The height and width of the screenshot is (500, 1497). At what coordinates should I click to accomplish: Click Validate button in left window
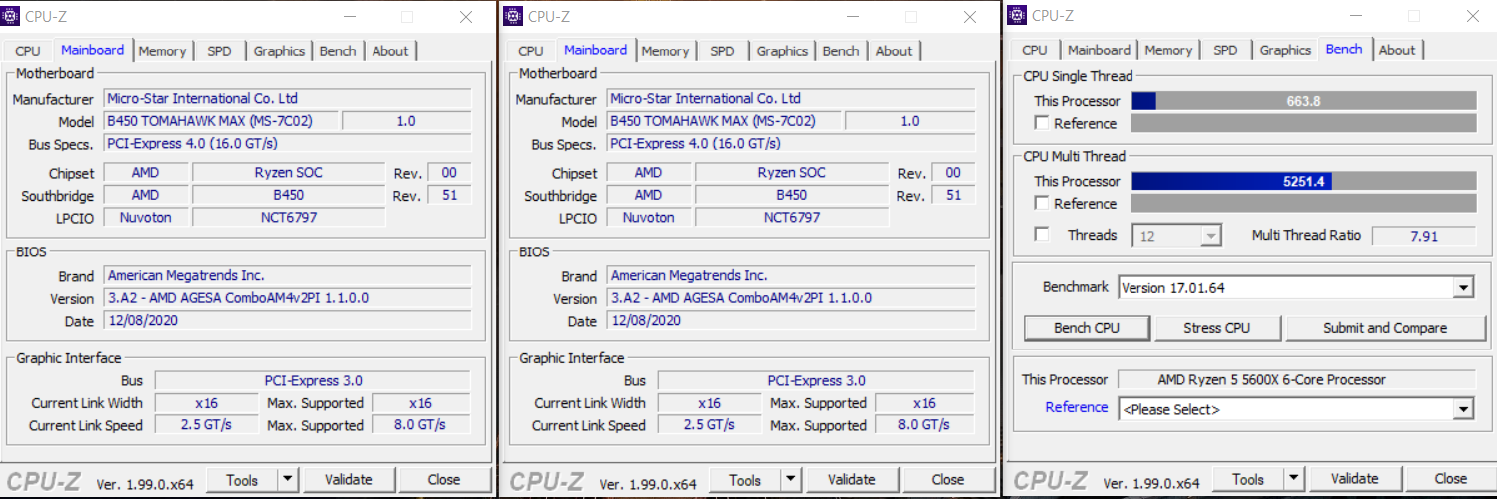click(x=348, y=480)
